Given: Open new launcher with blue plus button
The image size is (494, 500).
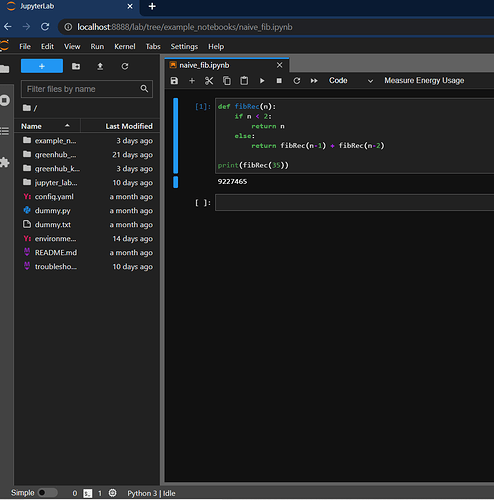Looking at the screenshot, I should coord(42,66).
